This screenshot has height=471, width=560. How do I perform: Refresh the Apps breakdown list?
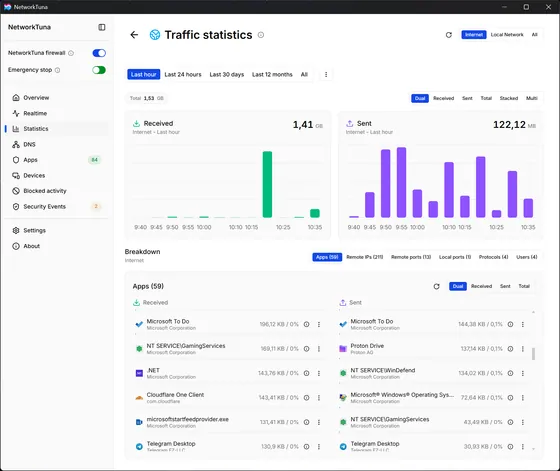436,286
